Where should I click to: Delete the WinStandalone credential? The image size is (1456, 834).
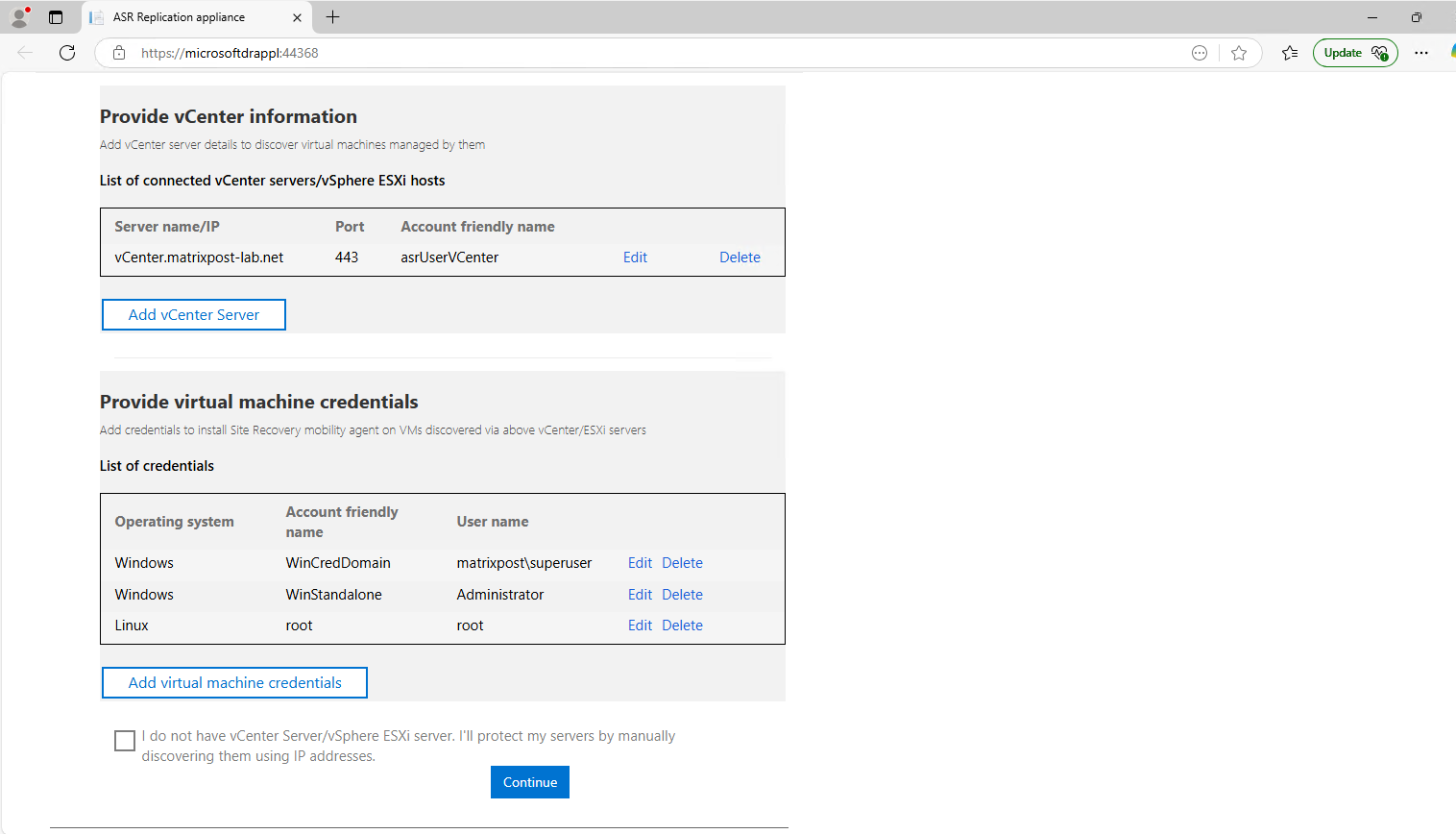pyautogui.click(x=682, y=595)
